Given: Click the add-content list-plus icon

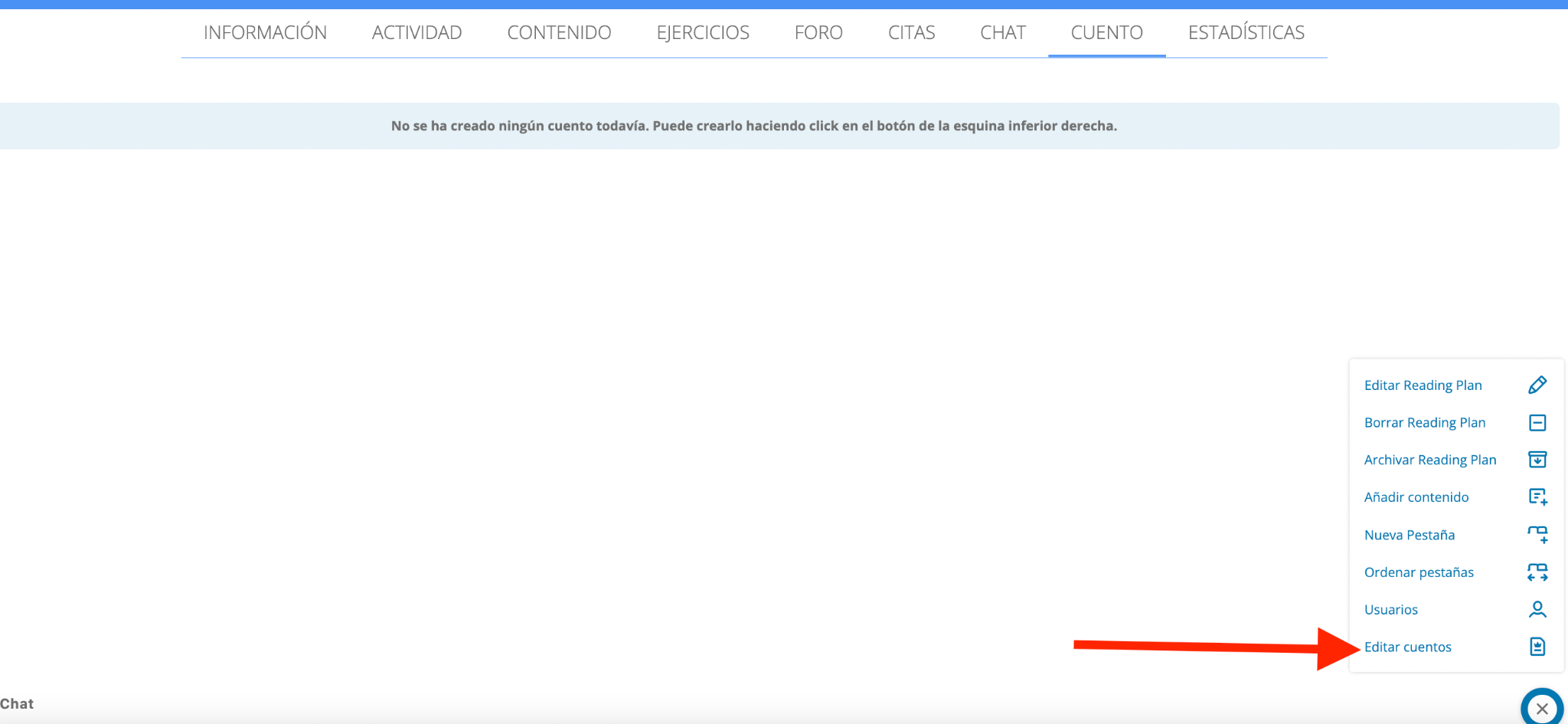Looking at the screenshot, I should [1537, 497].
